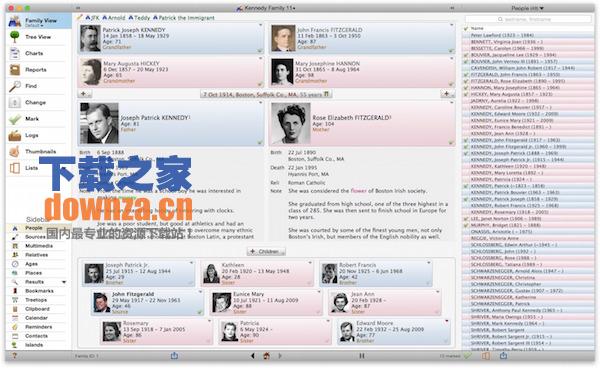The width and height of the screenshot is (600, 368).
Task: Open Joseph Patrick KENNEDY card menu arrow
Action: [x=261, y=103]
